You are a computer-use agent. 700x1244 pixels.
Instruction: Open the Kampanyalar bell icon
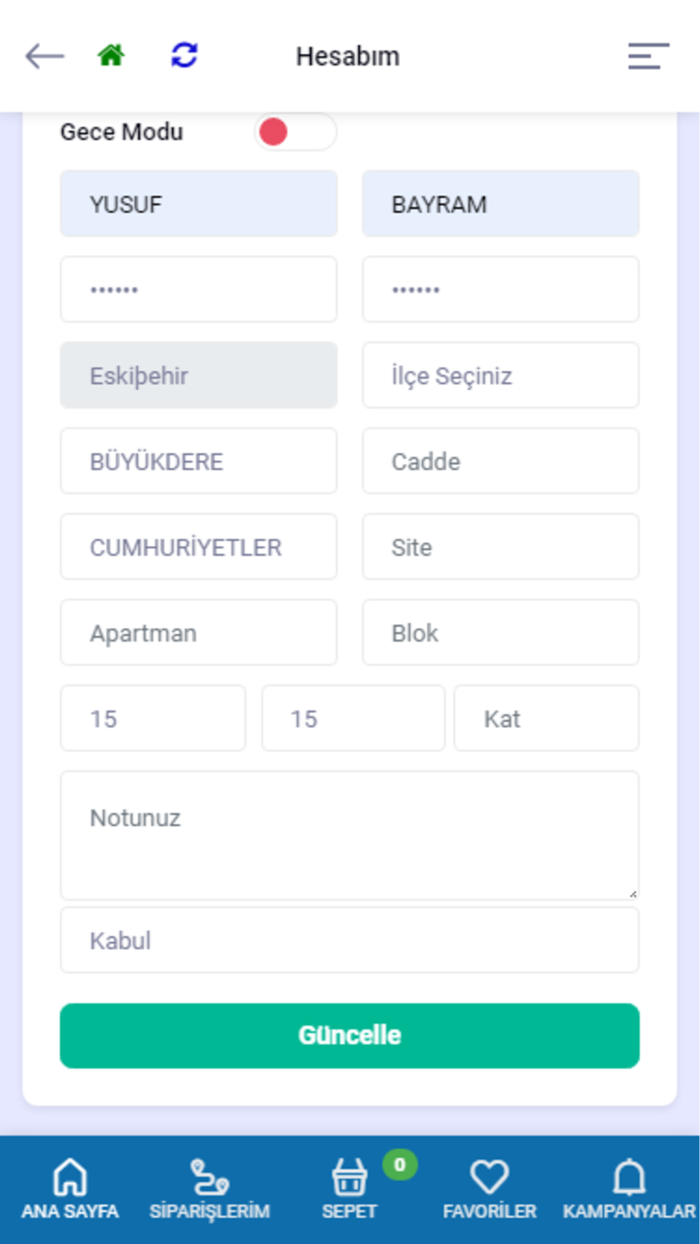(x=629, y=1180)
